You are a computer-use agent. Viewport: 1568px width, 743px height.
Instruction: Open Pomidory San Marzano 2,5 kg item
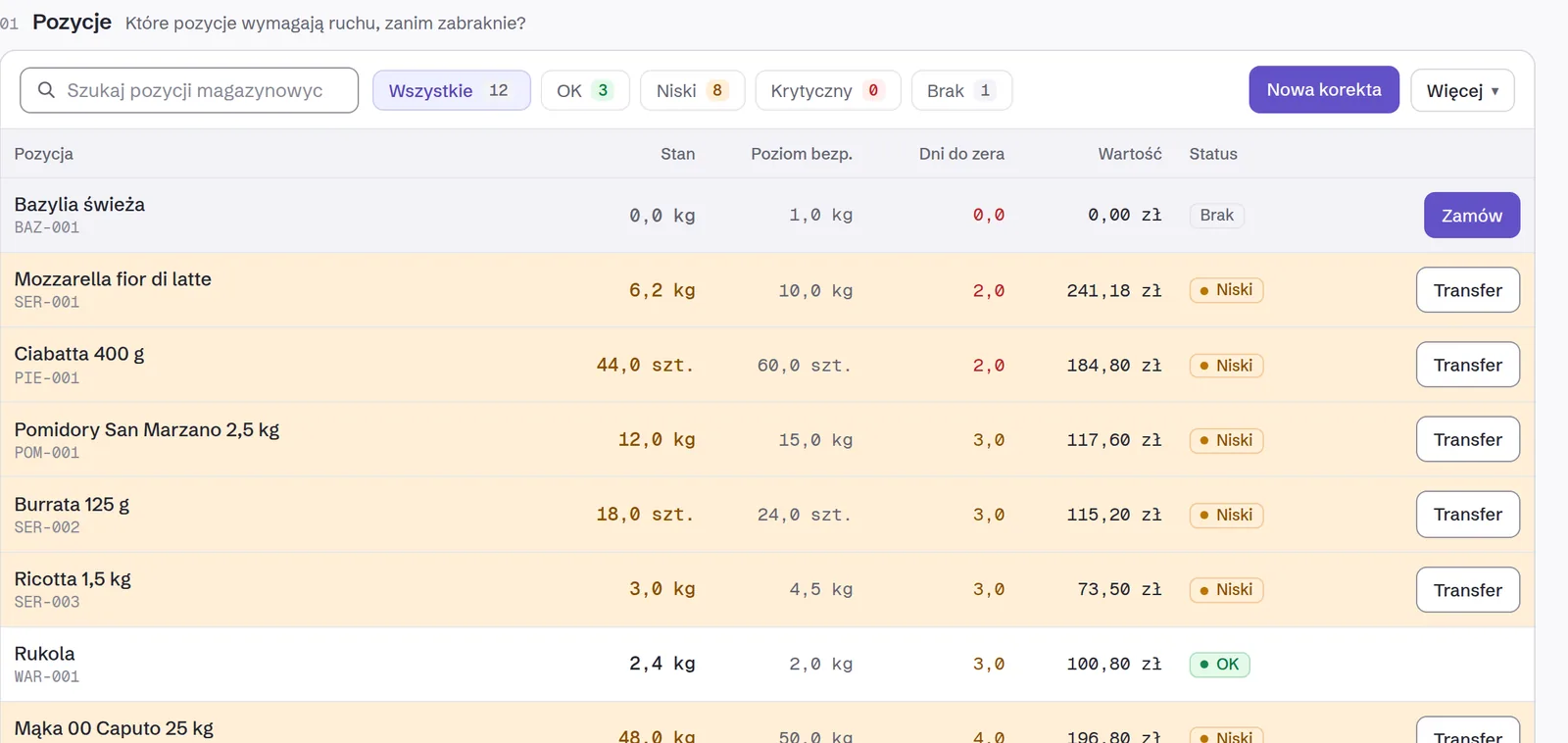coord(147,429)
